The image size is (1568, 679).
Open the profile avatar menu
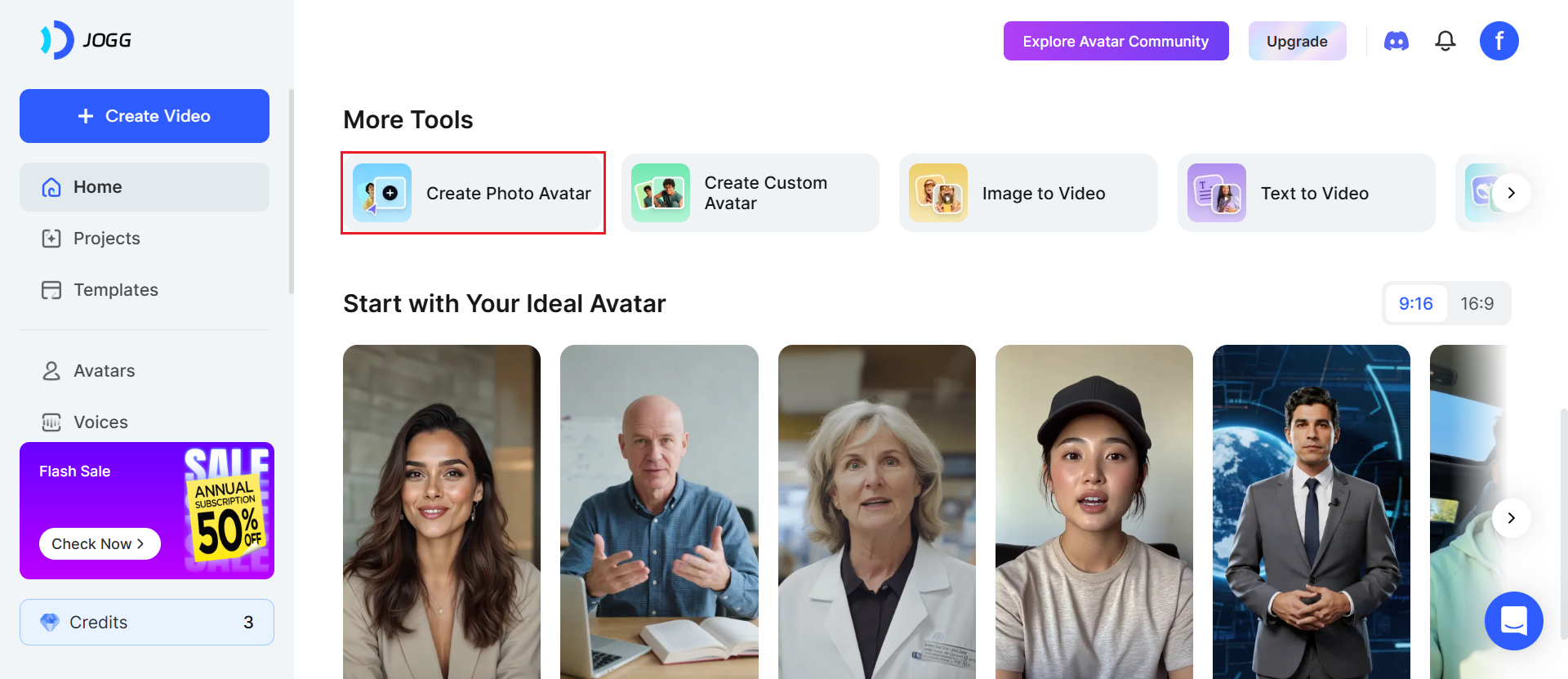[1499, 41]
